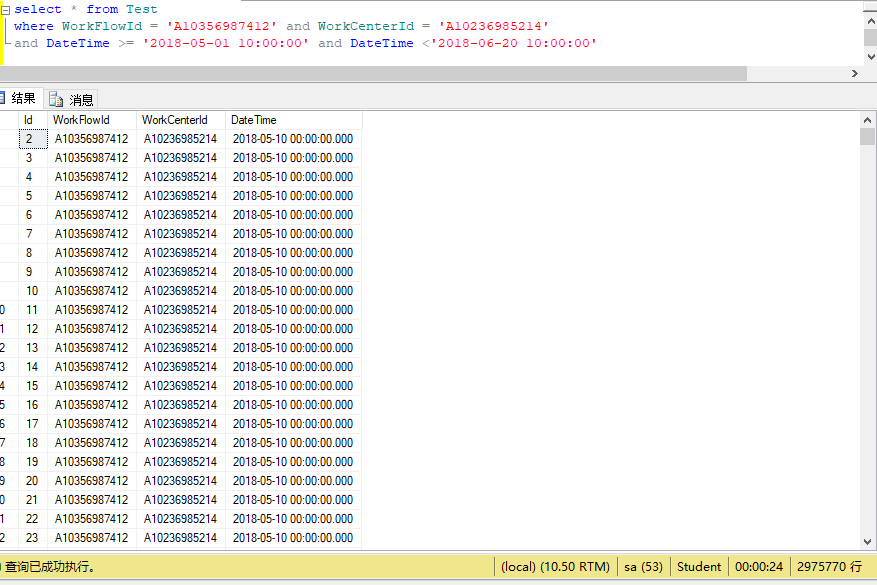
Task: Click the DateTime column header
Action: 254,120
